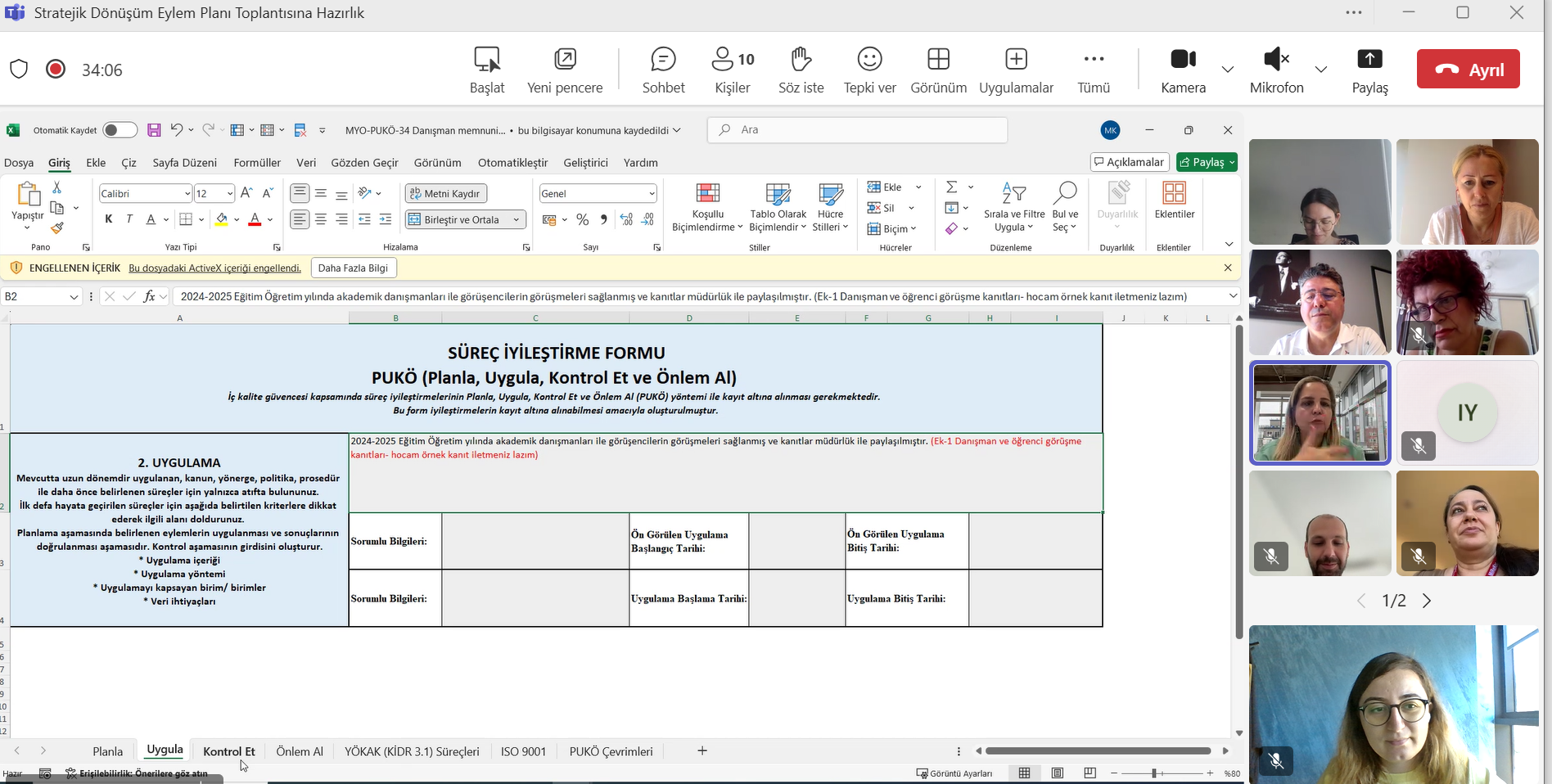The image size is (1552, 784).
Task: Open the Kişiler participants list
Action: coord(733,70)
